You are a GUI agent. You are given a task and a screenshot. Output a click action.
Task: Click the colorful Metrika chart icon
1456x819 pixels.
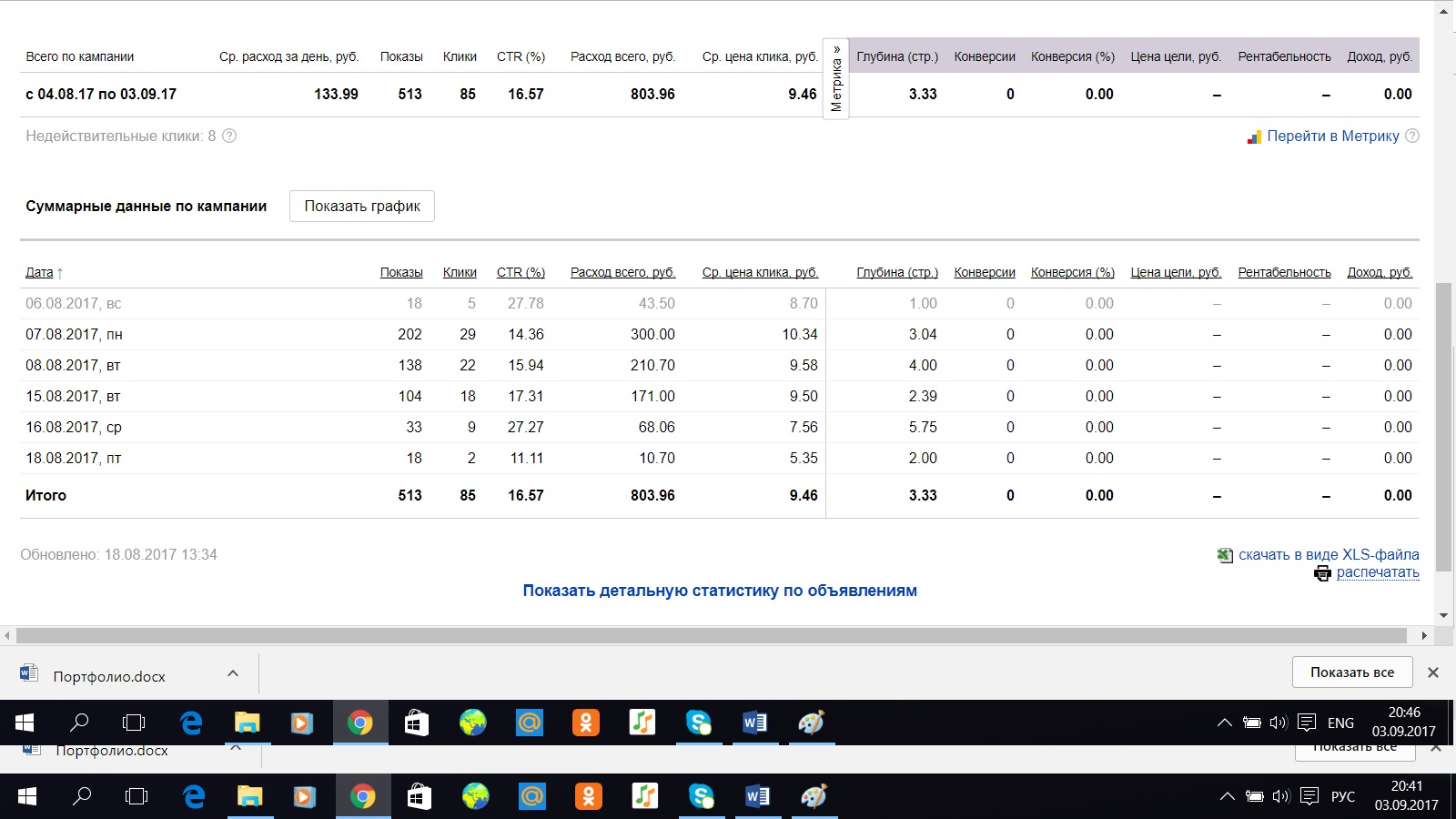[1254, 136]
